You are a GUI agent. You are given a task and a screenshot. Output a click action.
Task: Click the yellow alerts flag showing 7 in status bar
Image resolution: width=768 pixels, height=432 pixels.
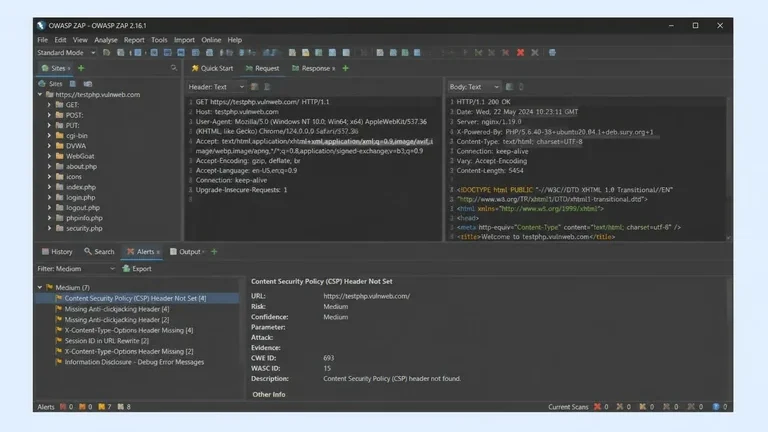(x=101, y=407)
